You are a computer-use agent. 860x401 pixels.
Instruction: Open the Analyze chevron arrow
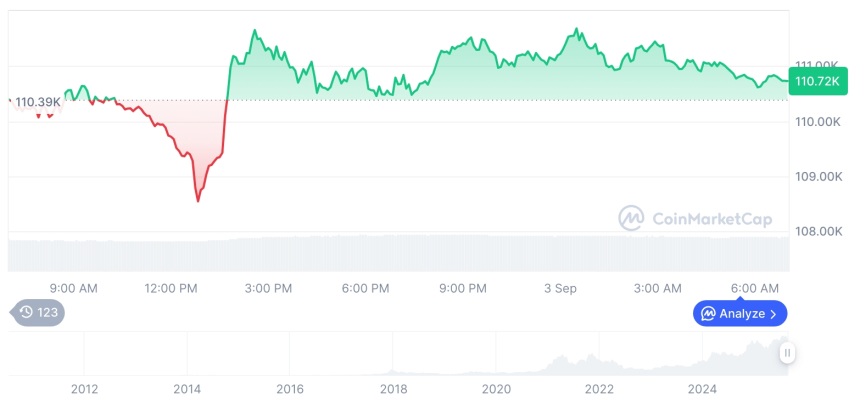pos(774,314)
